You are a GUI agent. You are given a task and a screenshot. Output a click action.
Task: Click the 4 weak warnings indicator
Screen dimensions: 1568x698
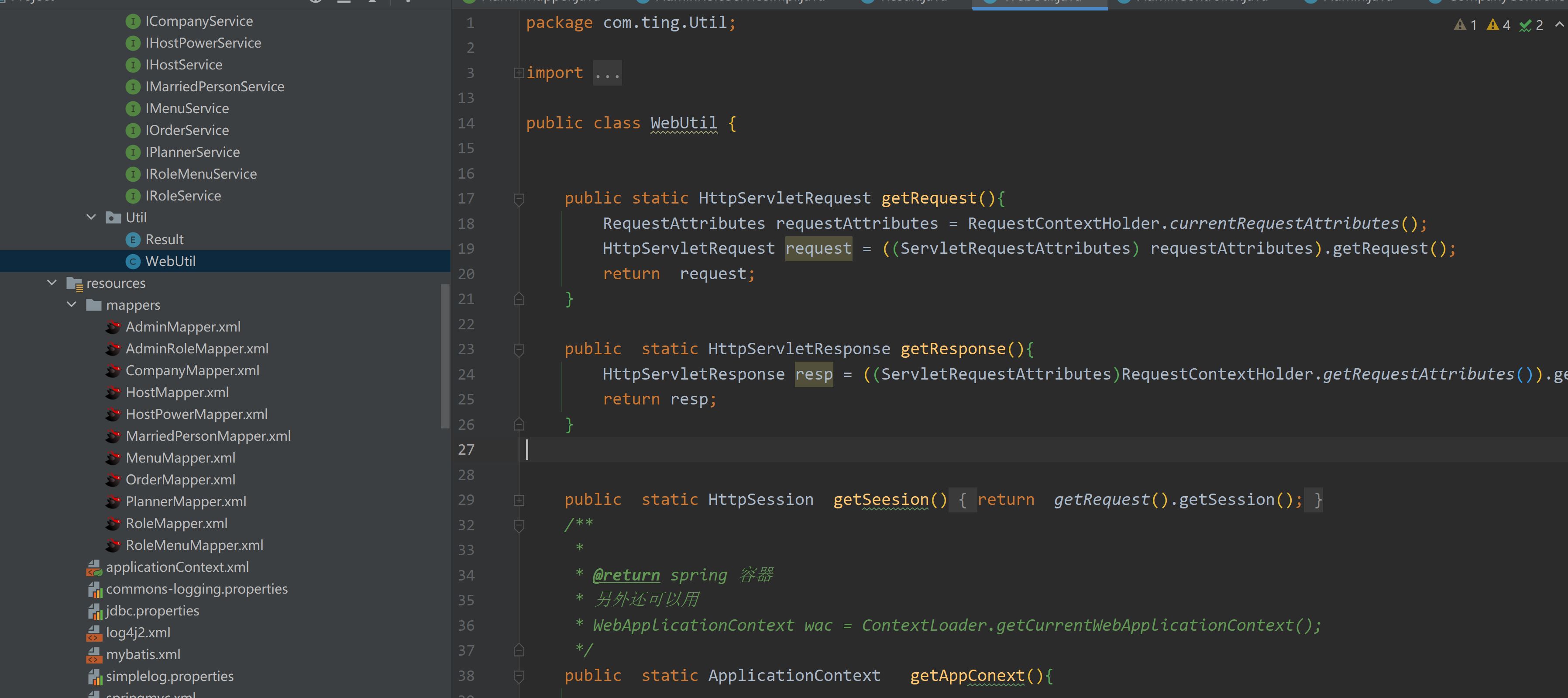tap(1498, 25)
